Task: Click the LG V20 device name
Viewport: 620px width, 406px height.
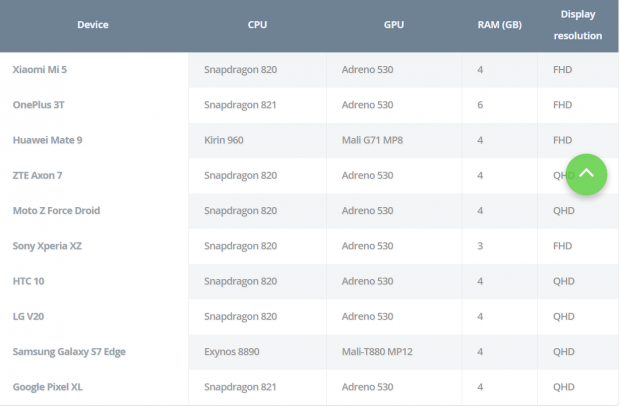Action: pos(30,316)
